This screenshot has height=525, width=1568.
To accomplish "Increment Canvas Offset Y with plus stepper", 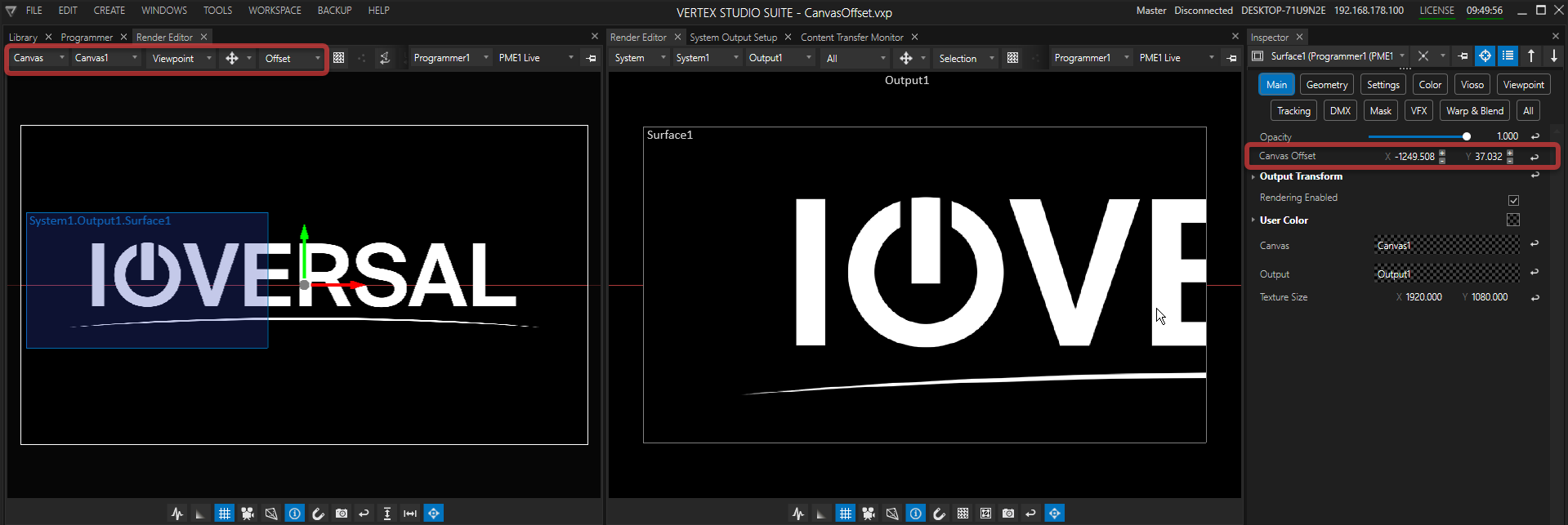I will [1510, 153].
